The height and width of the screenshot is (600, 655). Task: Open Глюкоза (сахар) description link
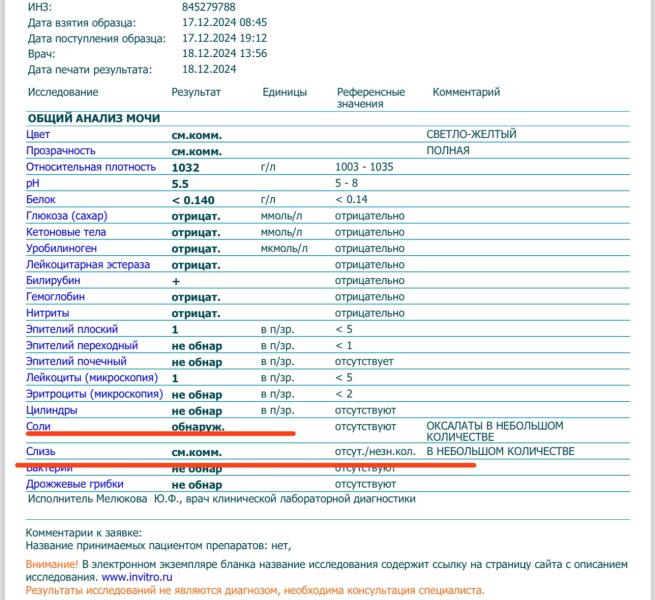point(67,216)
